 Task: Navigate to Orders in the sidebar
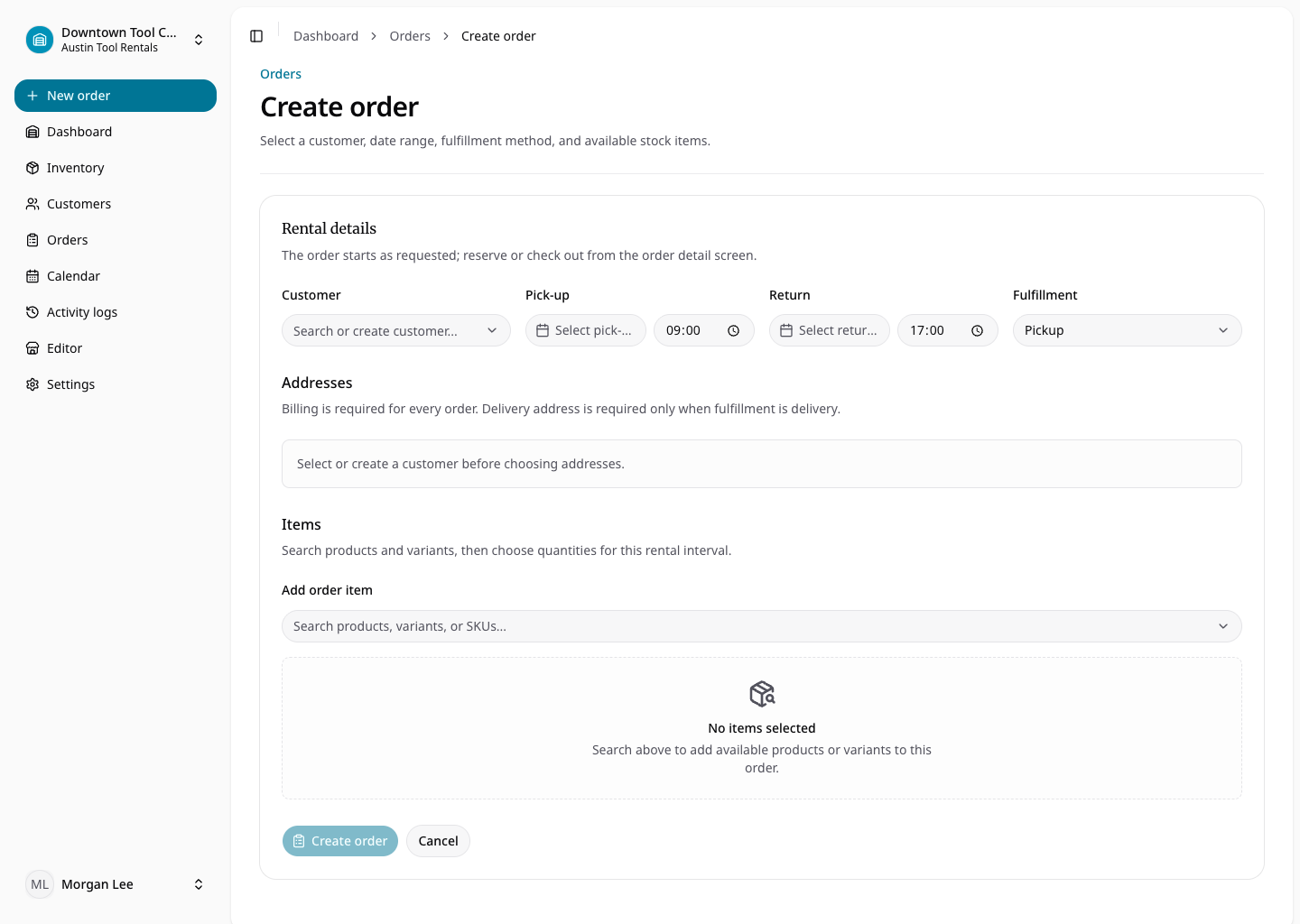click(116, 240)
